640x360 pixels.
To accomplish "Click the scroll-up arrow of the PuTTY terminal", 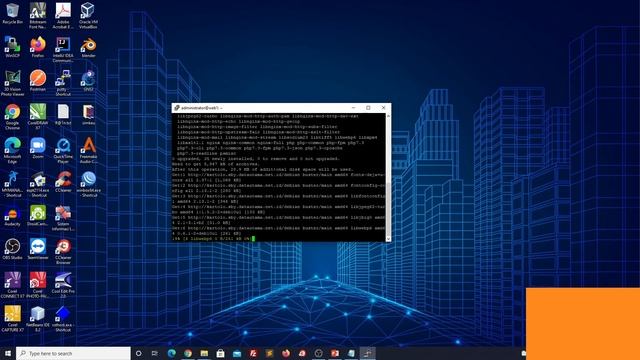I will [x=388, y=116].
